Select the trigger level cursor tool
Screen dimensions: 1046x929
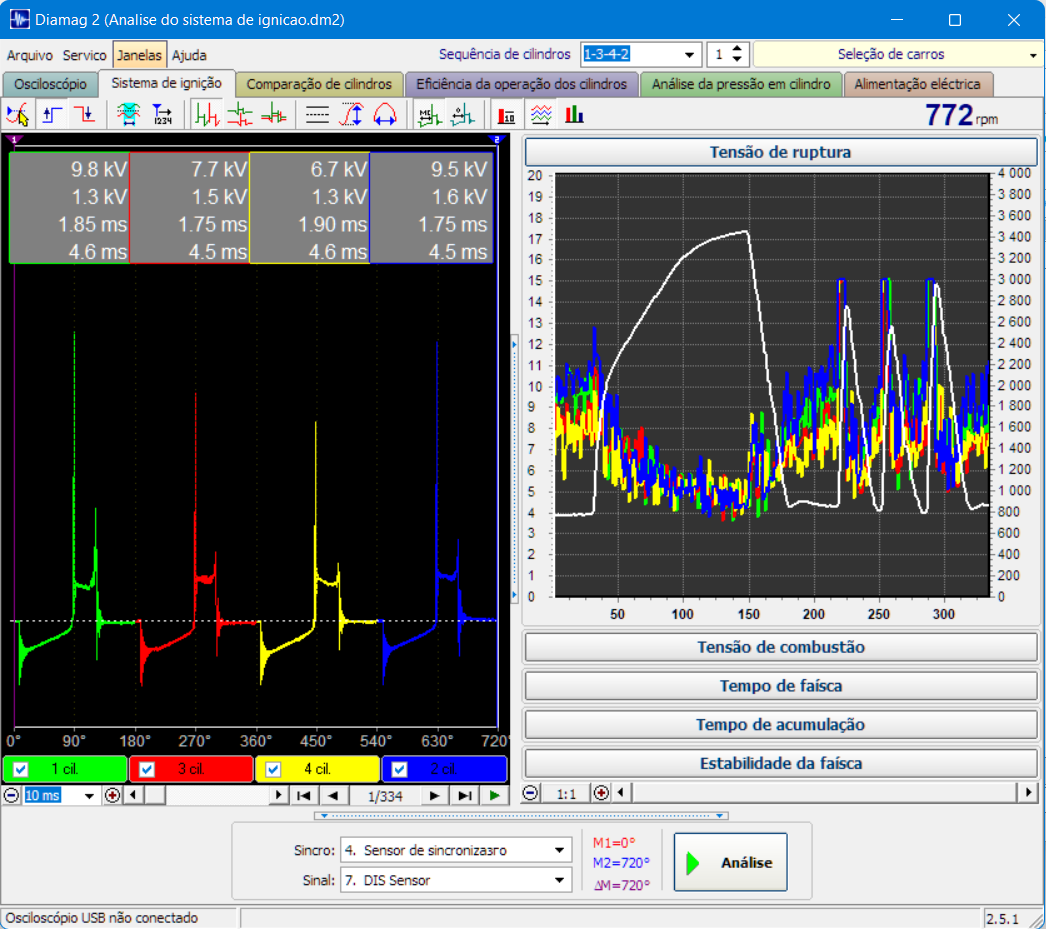18,115
